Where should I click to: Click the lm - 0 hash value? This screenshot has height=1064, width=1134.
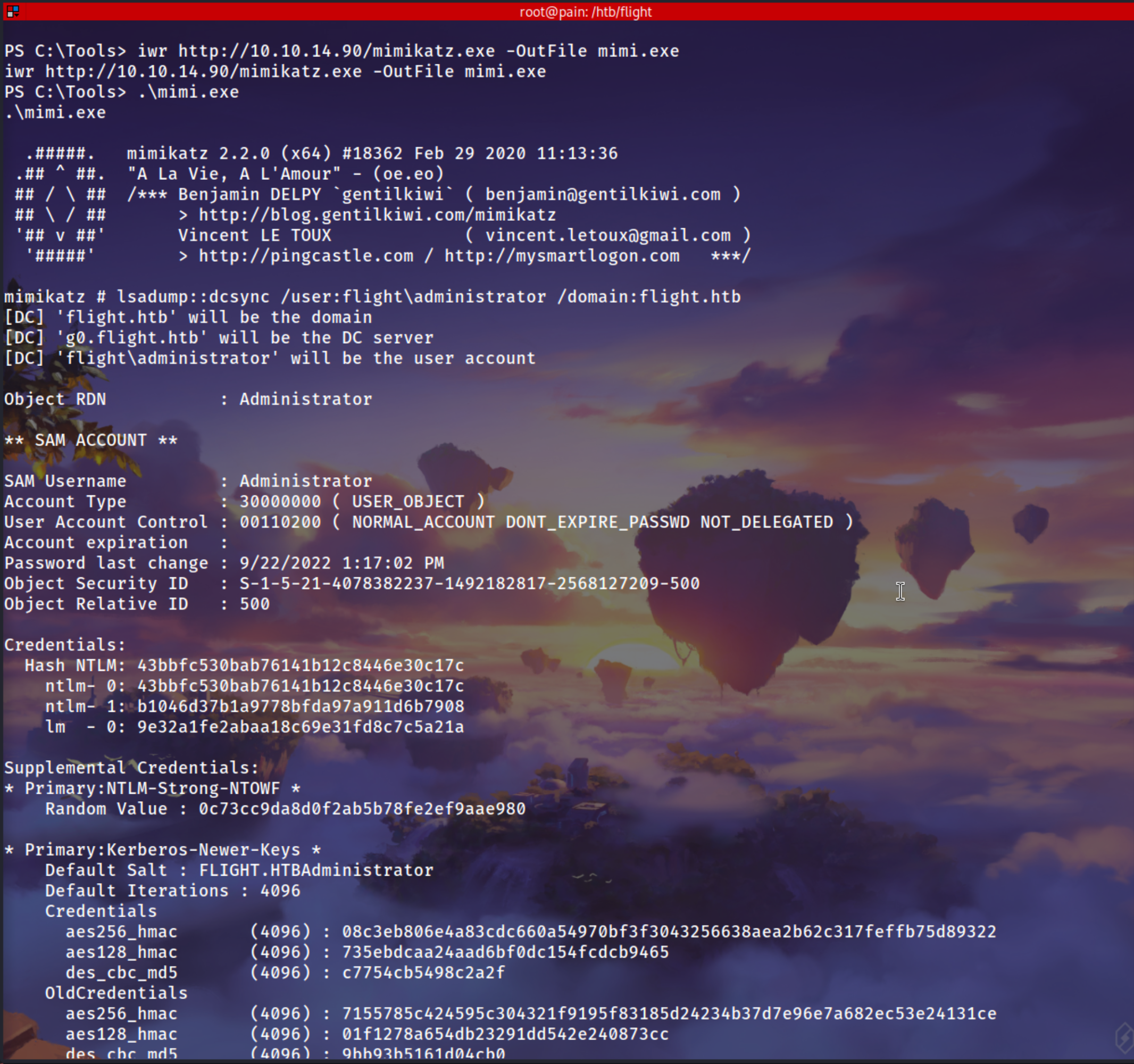click(300, 727)
